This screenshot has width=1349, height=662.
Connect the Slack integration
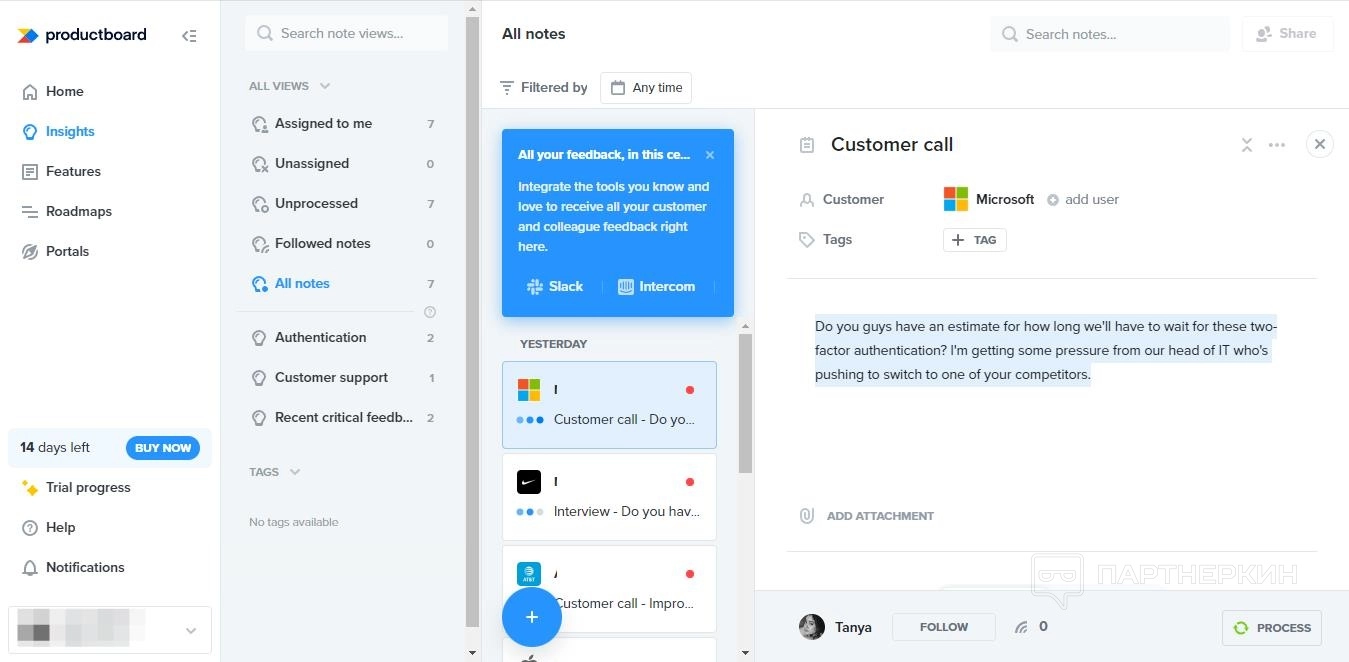[555, 286]
